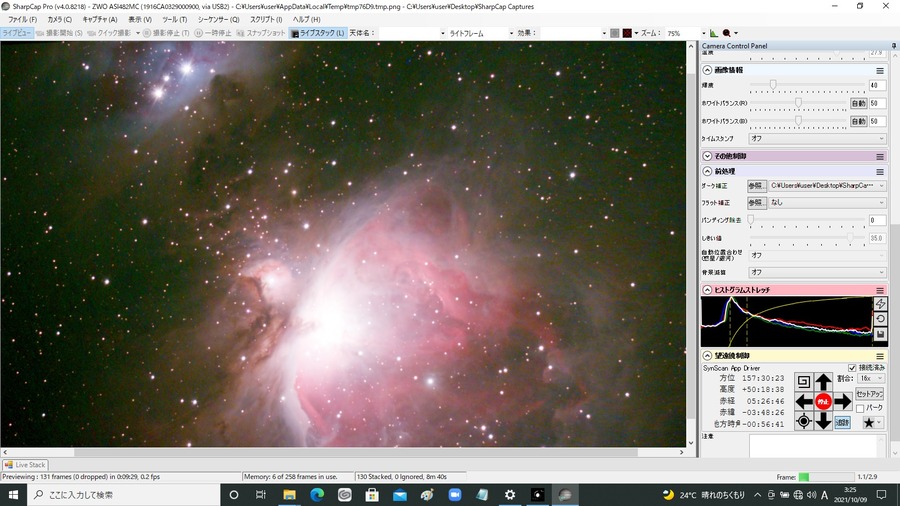The height and width of the screenshot is (506, 900).
Task: Open the 前処理 section hamburger menu
Action: pos(880,172)
